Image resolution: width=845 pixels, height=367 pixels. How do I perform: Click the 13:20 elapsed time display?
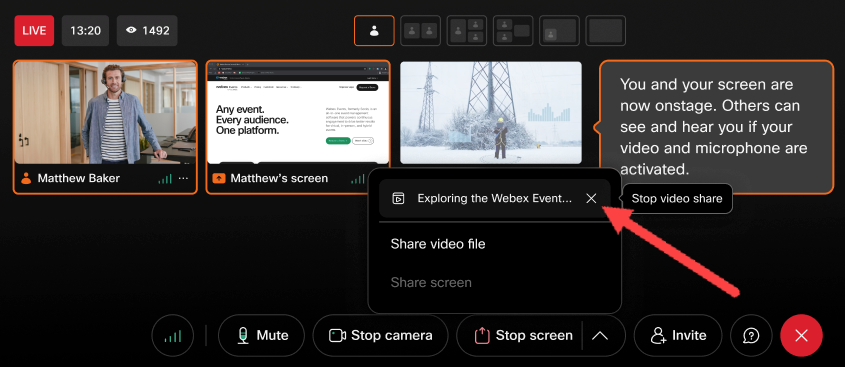click(x=85, y=31)
